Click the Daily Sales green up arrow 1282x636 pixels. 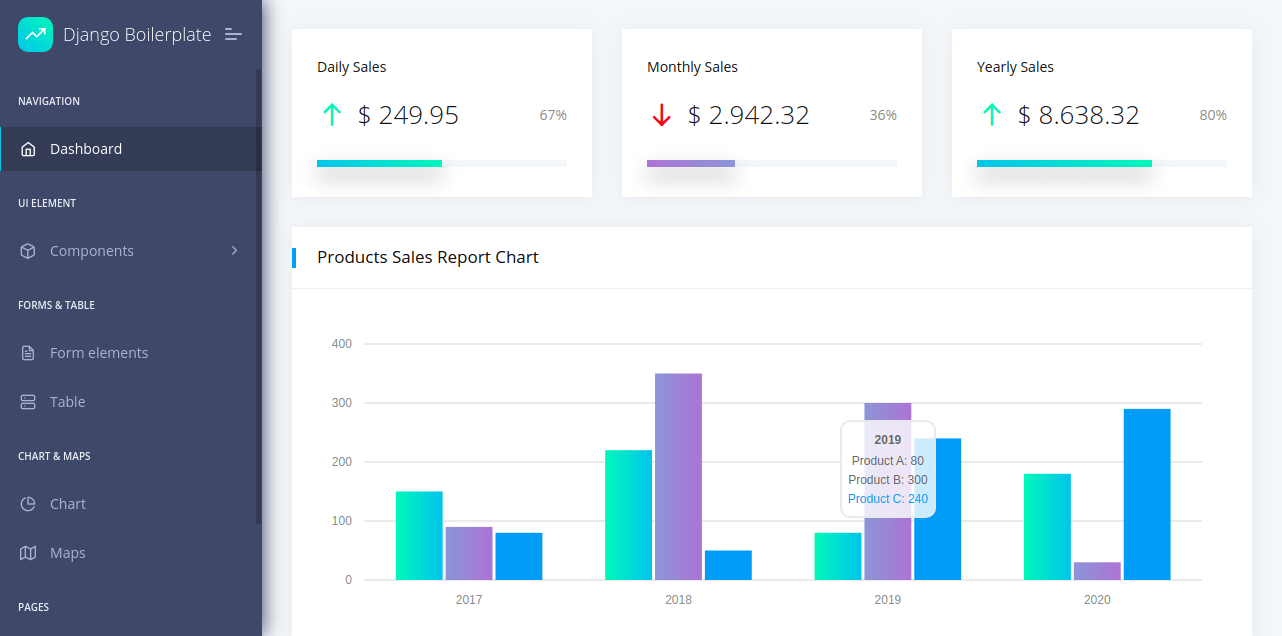[331, 115]
